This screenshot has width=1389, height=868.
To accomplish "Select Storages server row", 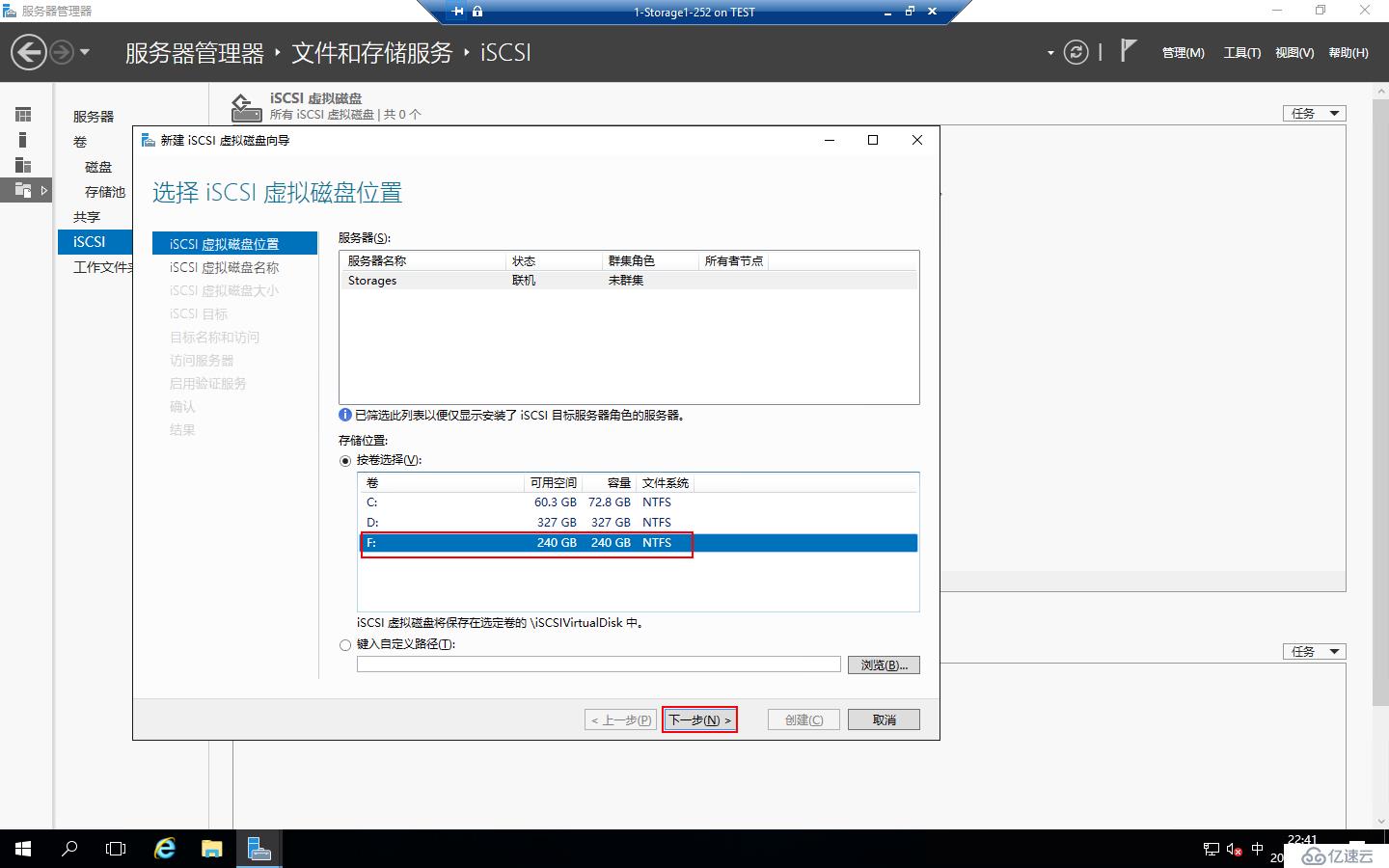I will tap(629, 281).
